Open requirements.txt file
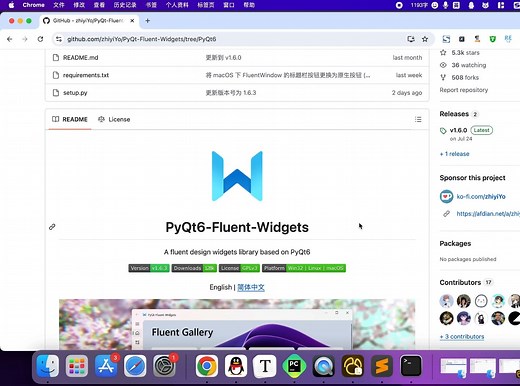The image size is (520, 386). tap(86, 75)
